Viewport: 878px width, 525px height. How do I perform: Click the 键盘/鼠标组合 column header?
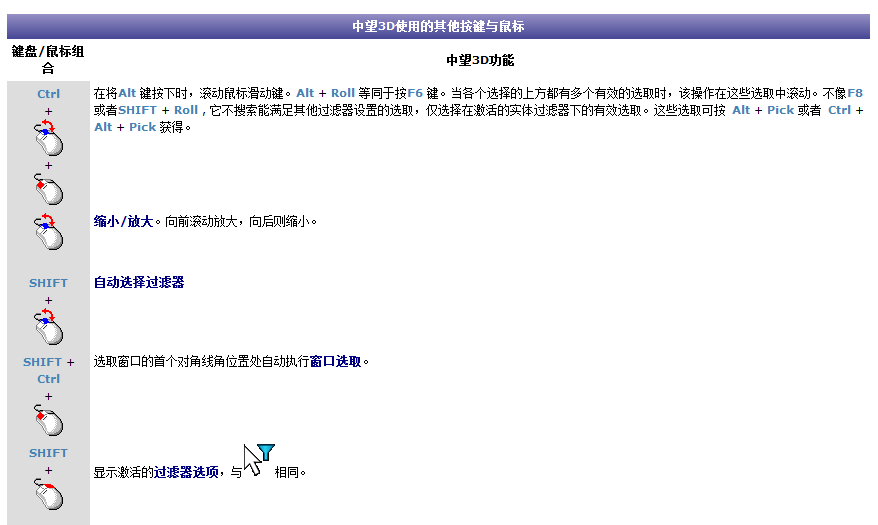click(48, 59)
